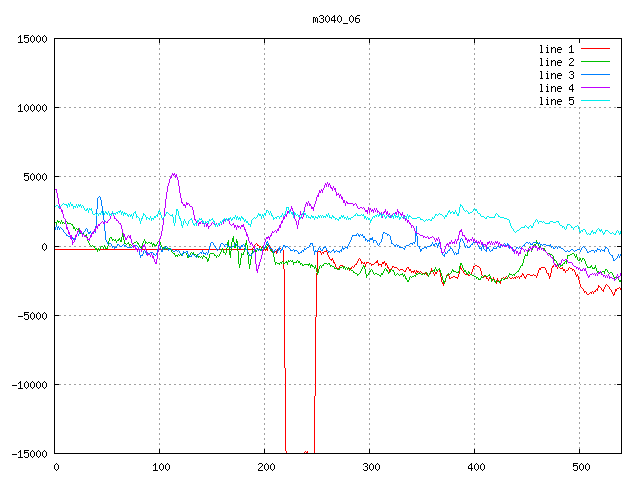Click the 15000 y-axis tick label

click(x=32, y=39)
